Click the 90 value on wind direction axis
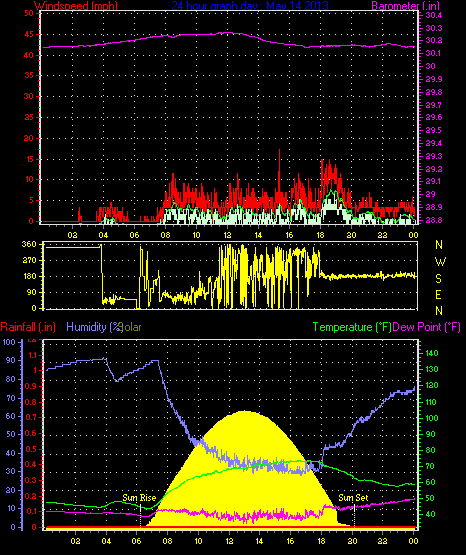Screen dimensions: 466x555 (x=31, y=292)
